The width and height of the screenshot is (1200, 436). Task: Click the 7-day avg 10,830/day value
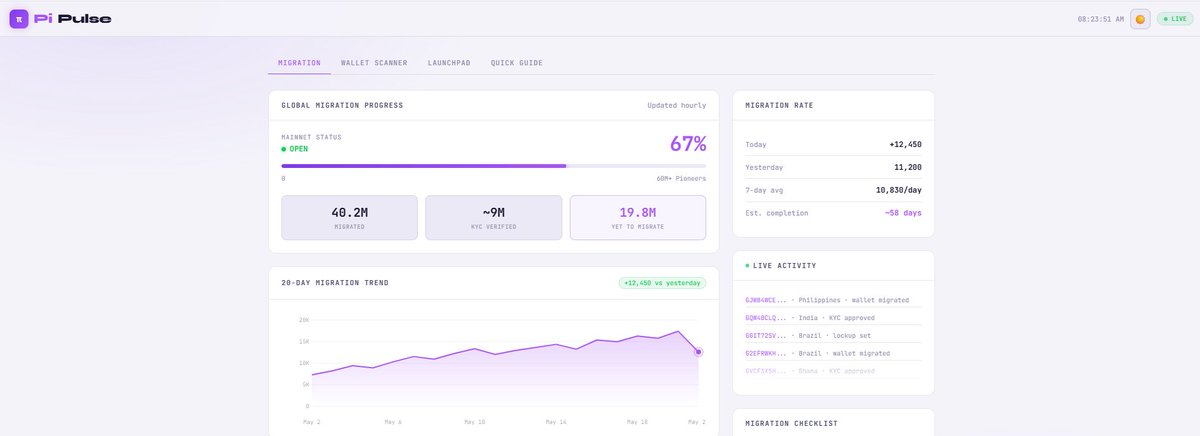pos(899,189)
